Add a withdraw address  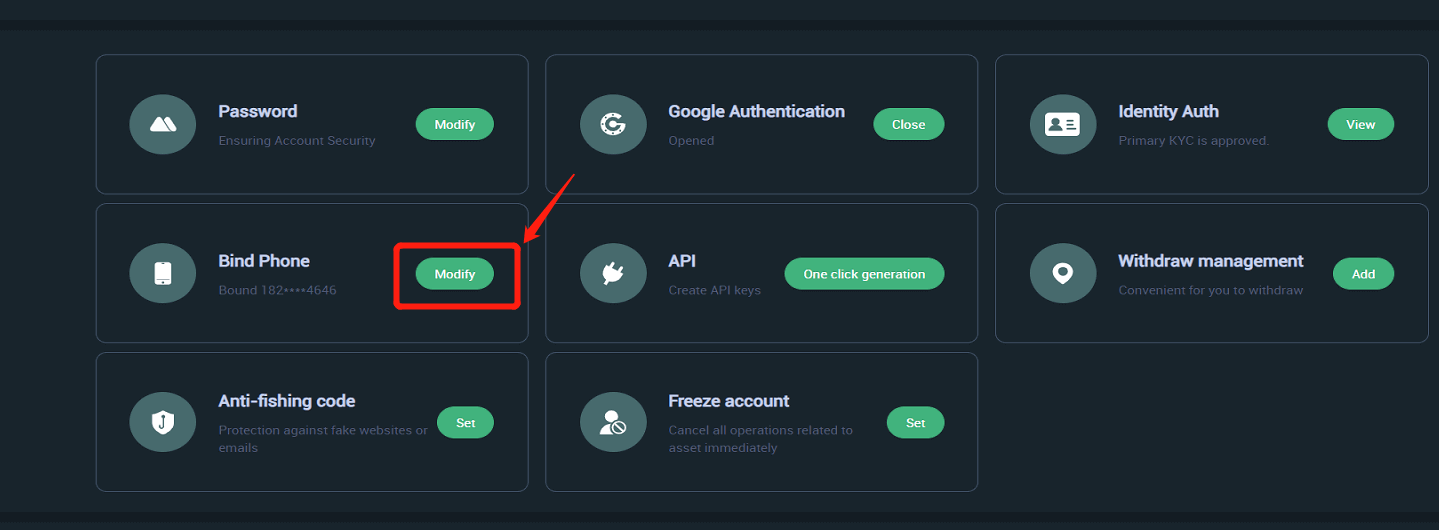[1364, 273]
